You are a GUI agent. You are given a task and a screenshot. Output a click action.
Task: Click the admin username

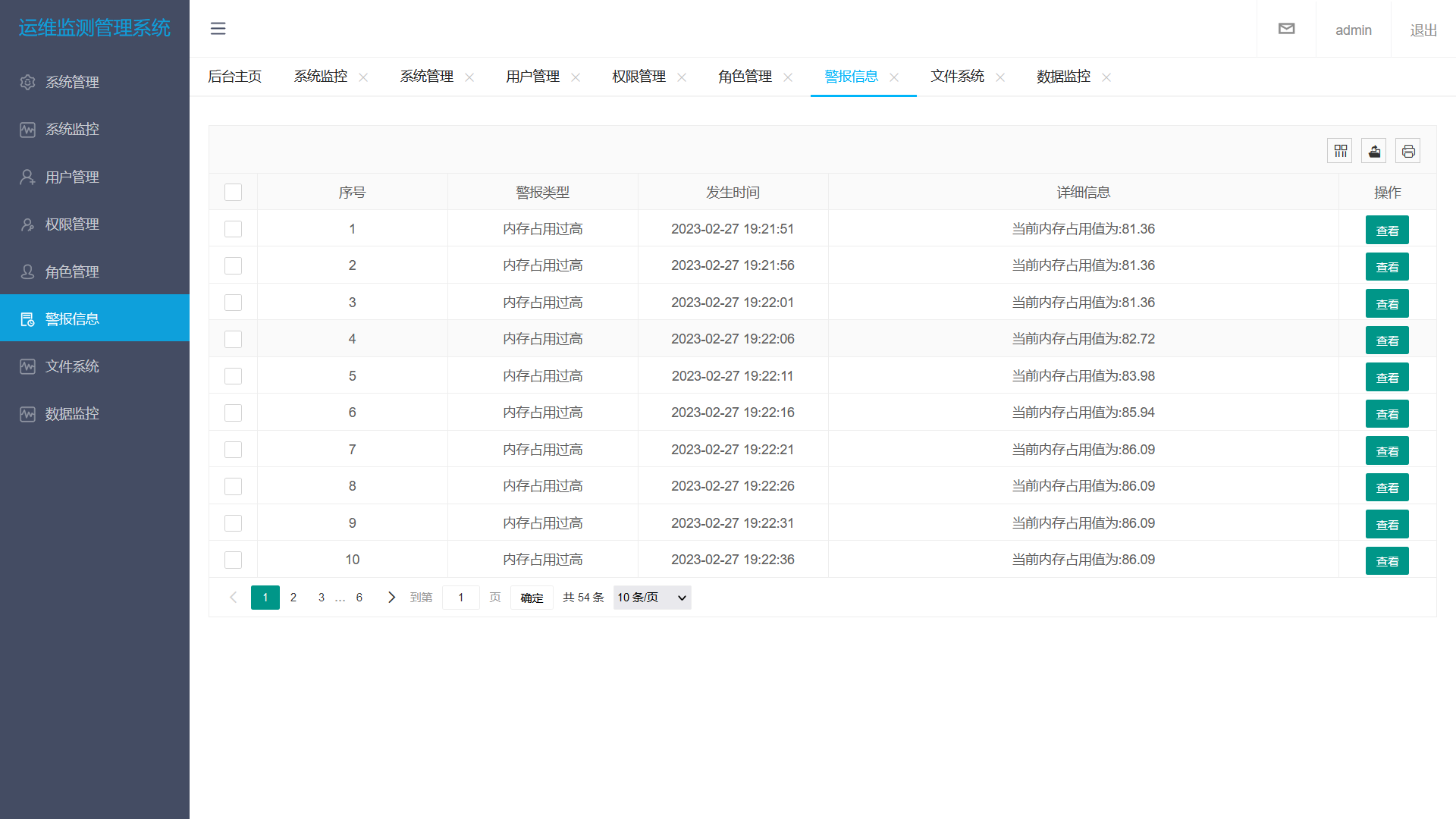[x=1353, y=30]
